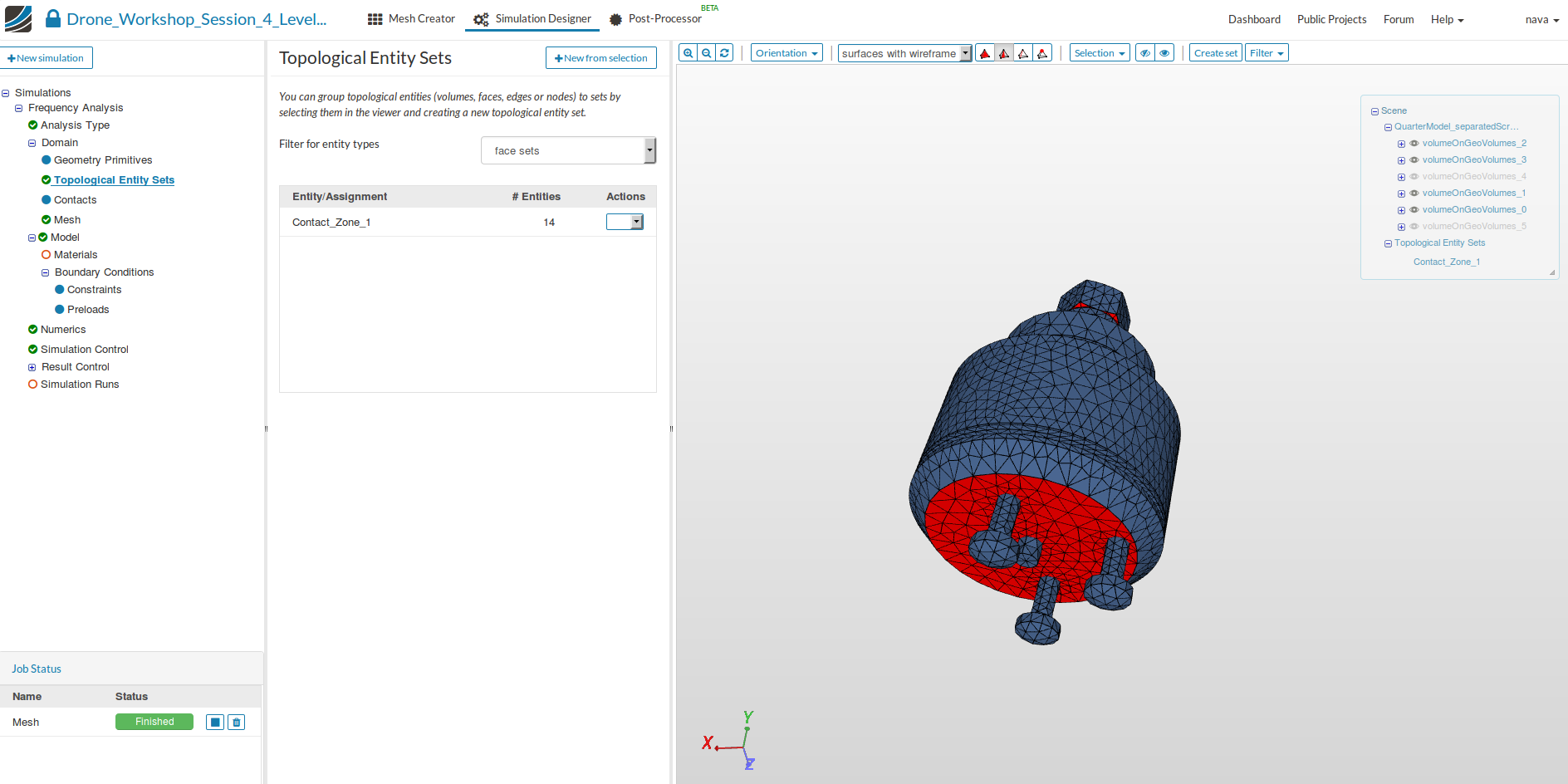The width and height of the screenshot is (1568, 784).
Task: Stop the Mesh job with square icon
Action: pos(215,723)
